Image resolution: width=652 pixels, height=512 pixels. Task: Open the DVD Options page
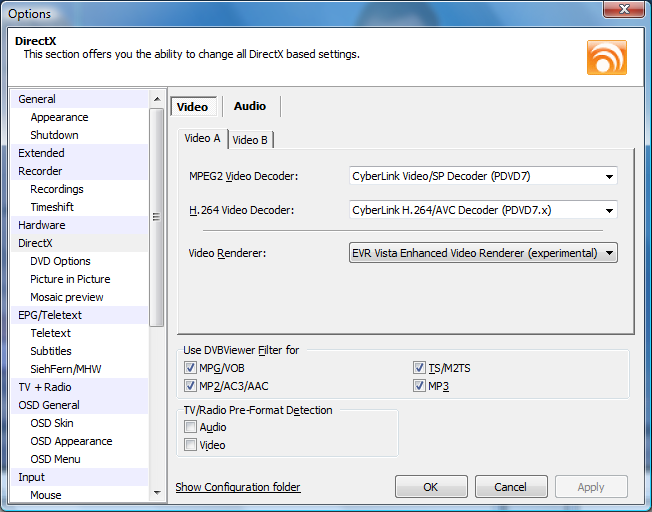[x=79, y=261]
